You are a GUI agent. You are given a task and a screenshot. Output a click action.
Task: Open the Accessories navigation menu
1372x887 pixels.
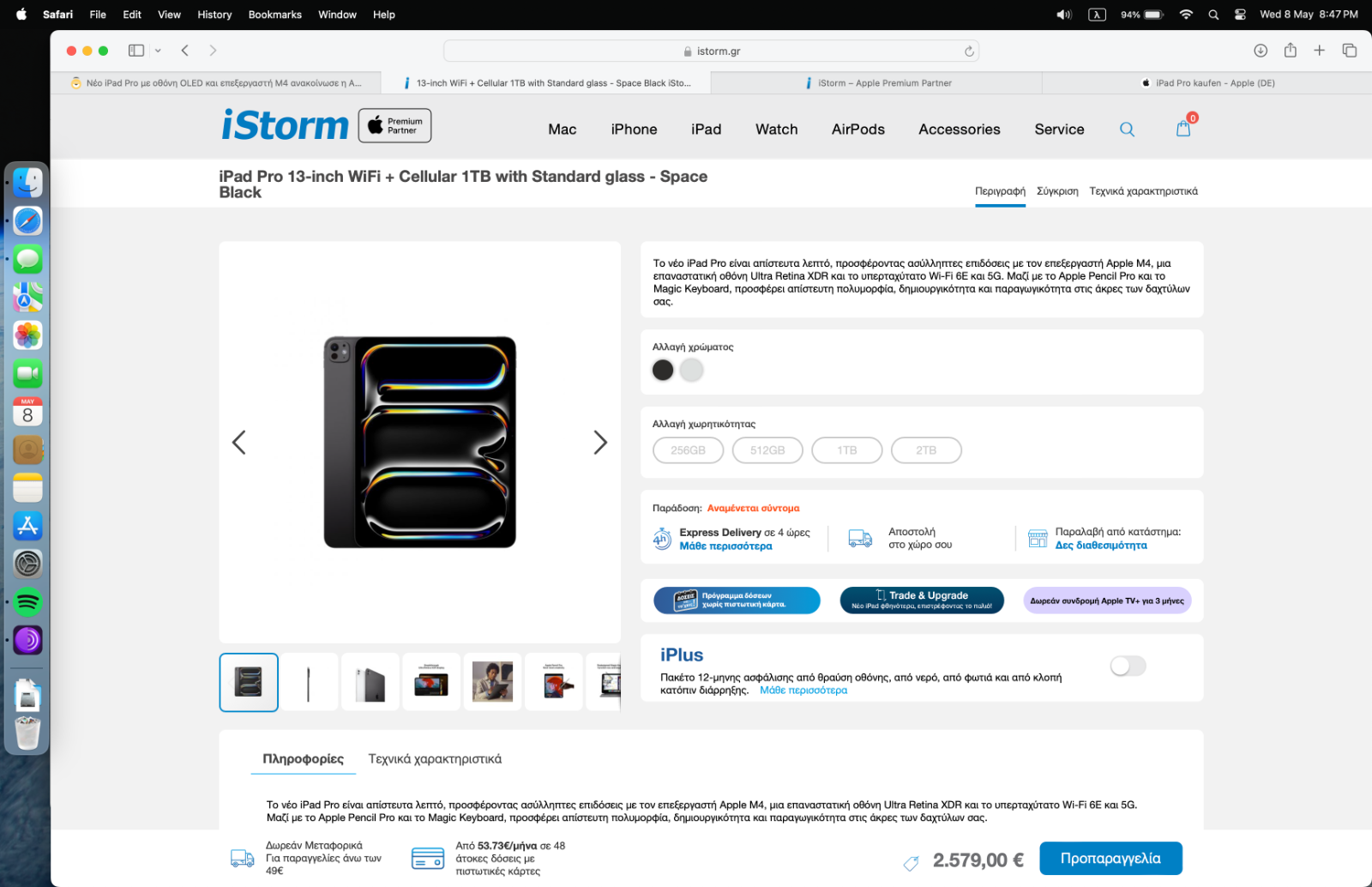point(960,130)
